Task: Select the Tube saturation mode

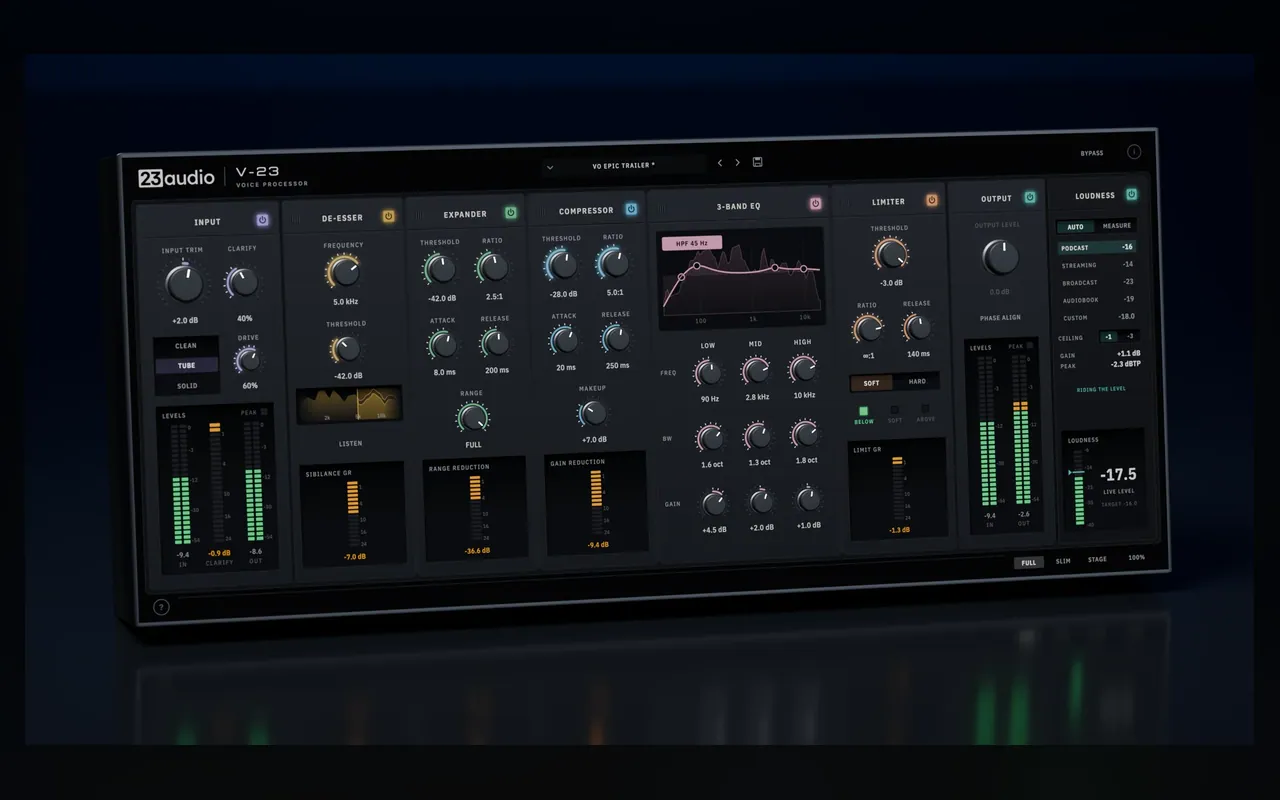Action: 186,366
